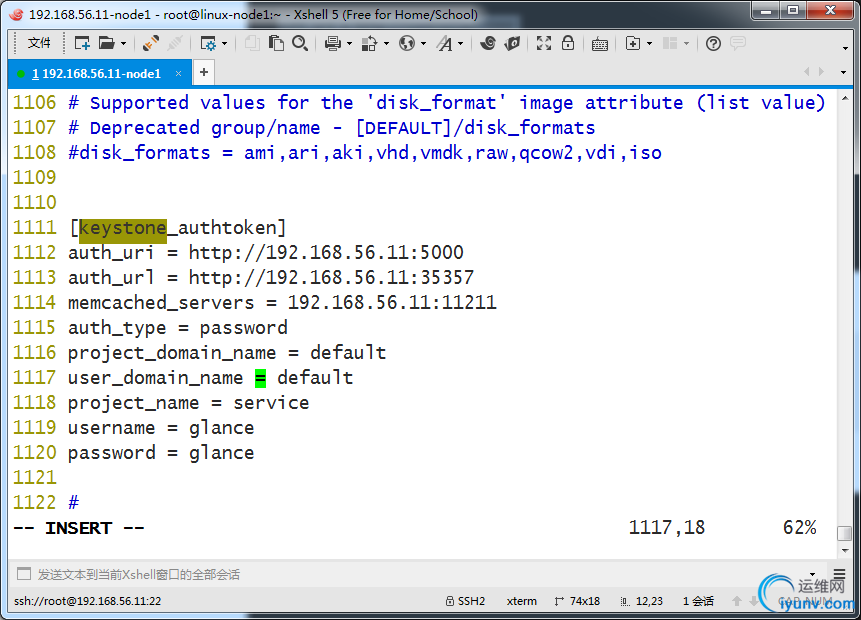Viewport: 861px width, 620px height.
Task: Click the Find magnifier icon
Action: (300, 43)
